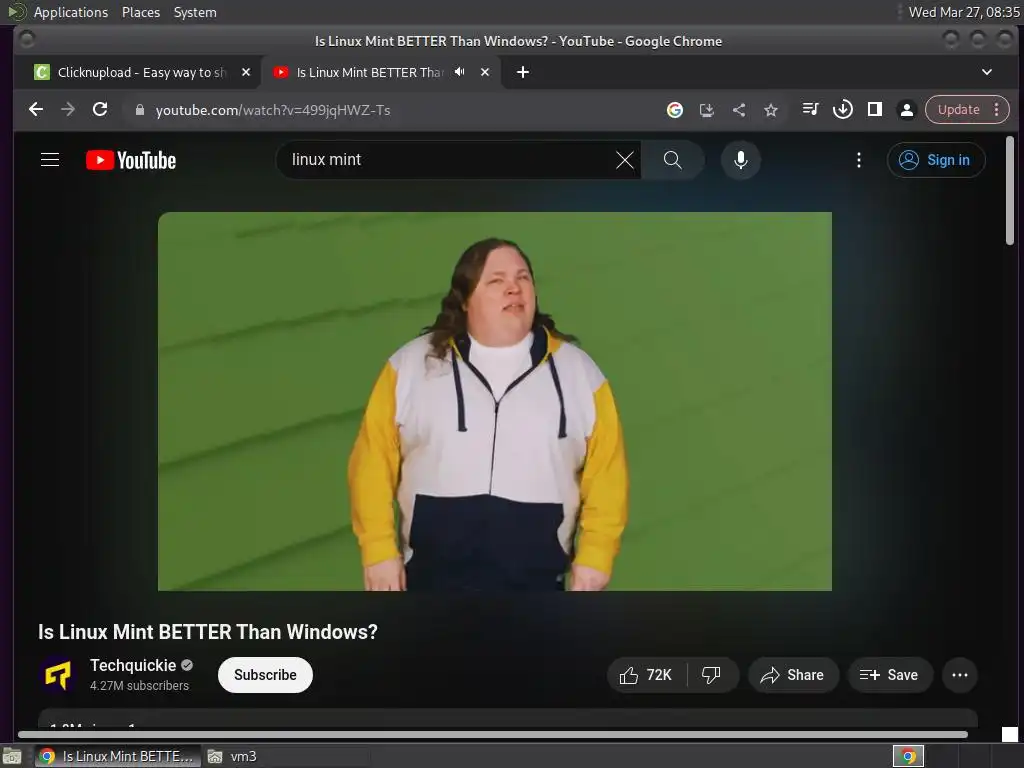Open the Google icon in address bar
1024x768 pixels.
pos(675,110)
